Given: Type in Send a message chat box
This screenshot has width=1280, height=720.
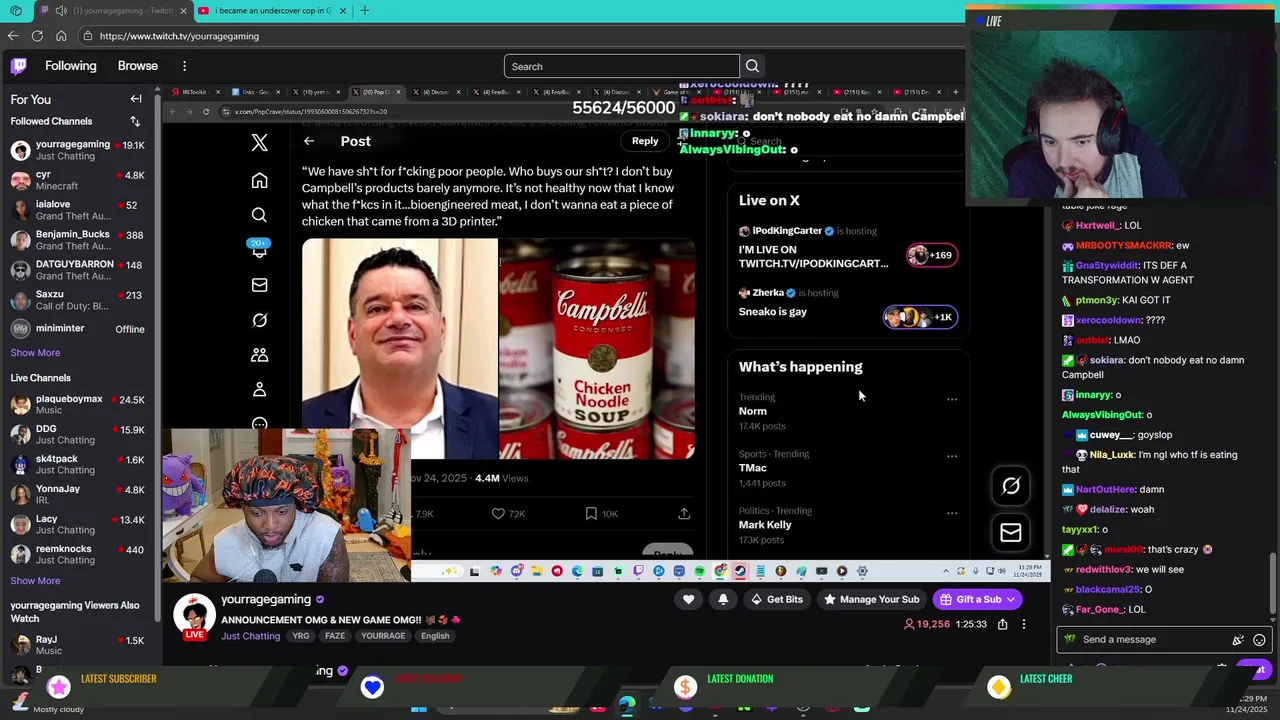Looking at the screenshot, I should (x=1150, y=640).
